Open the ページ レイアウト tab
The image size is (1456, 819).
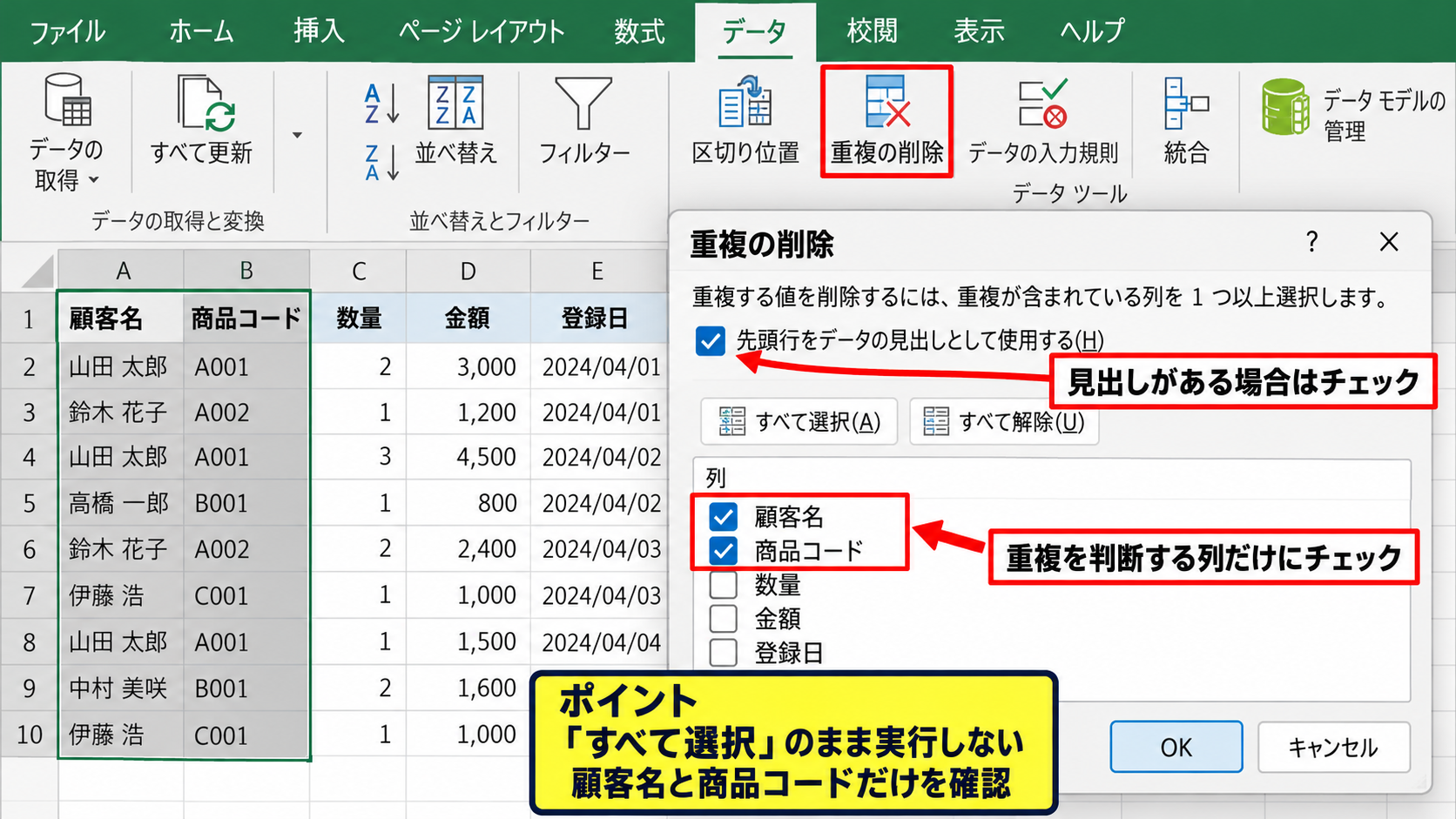click(482, 32)
